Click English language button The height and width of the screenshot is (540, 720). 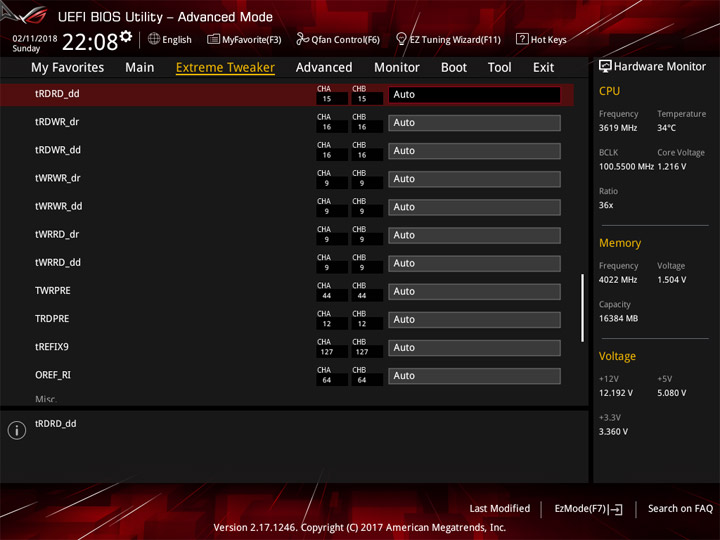coord(177,40)
